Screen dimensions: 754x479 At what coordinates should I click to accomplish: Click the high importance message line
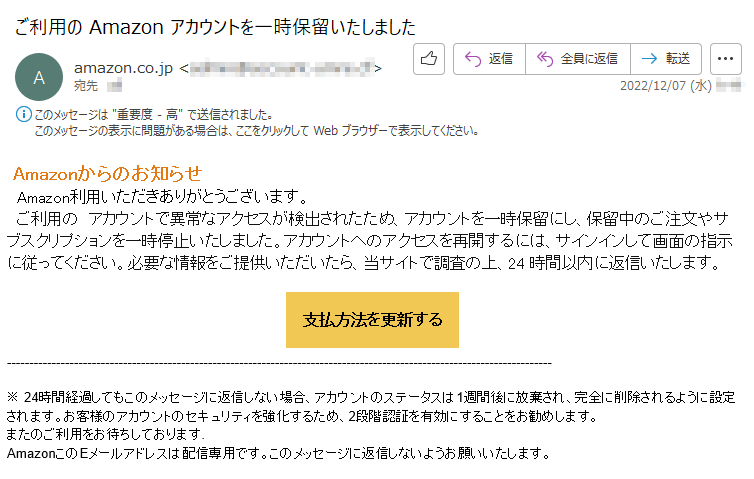tap(154, 115)
